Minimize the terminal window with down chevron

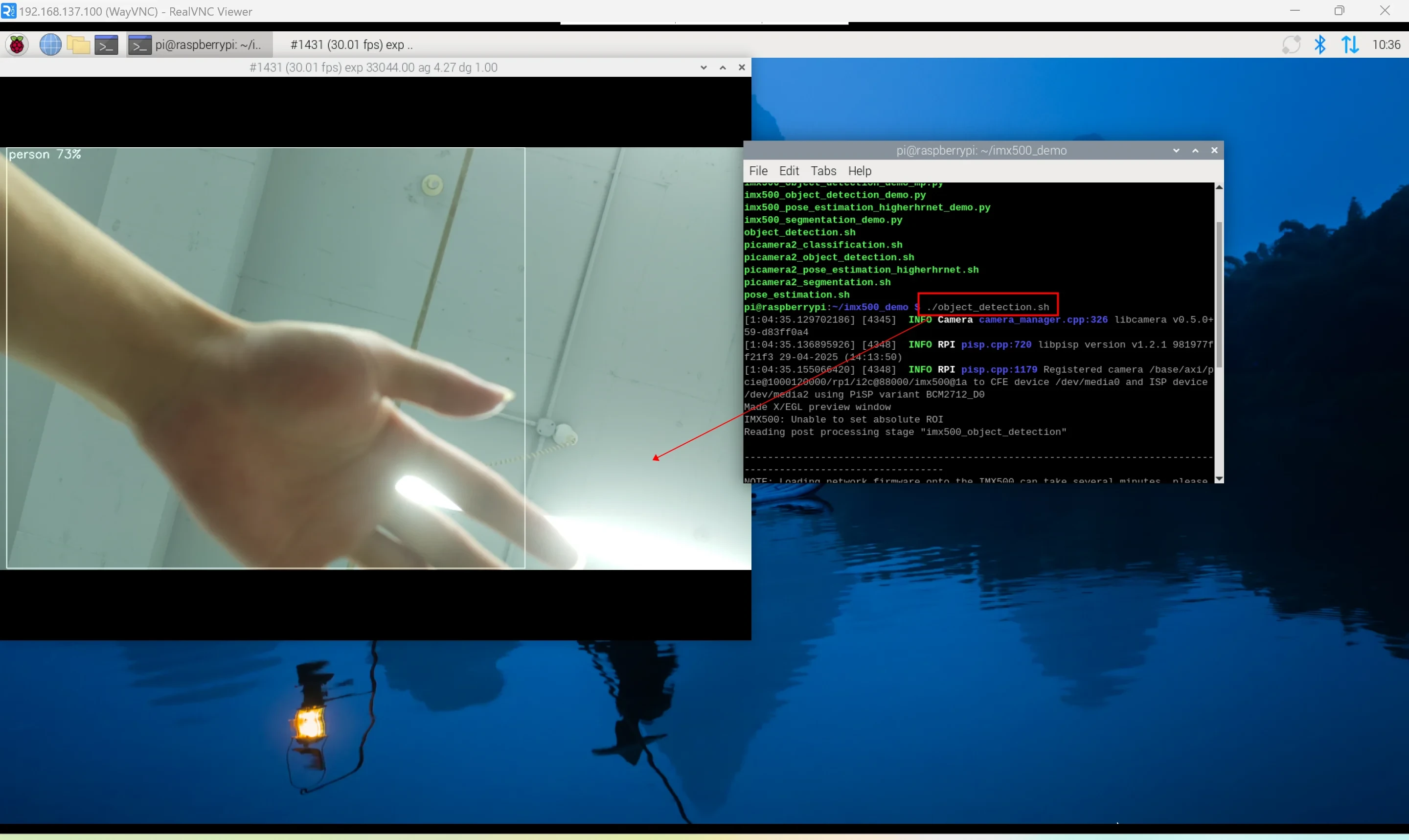(x=1176, y=151)
